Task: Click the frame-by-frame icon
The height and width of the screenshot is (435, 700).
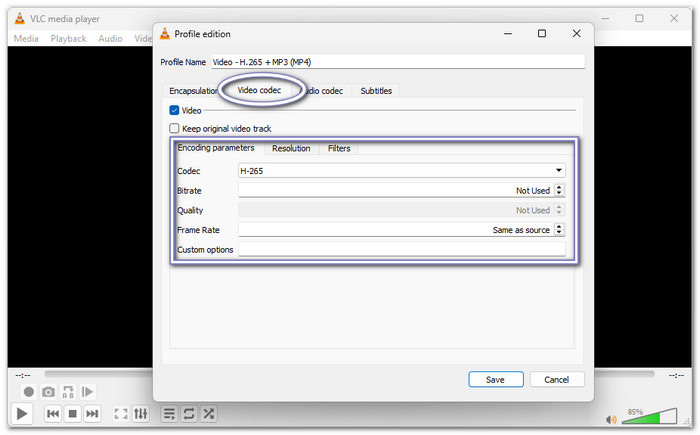Action: [x=88, y=392]
